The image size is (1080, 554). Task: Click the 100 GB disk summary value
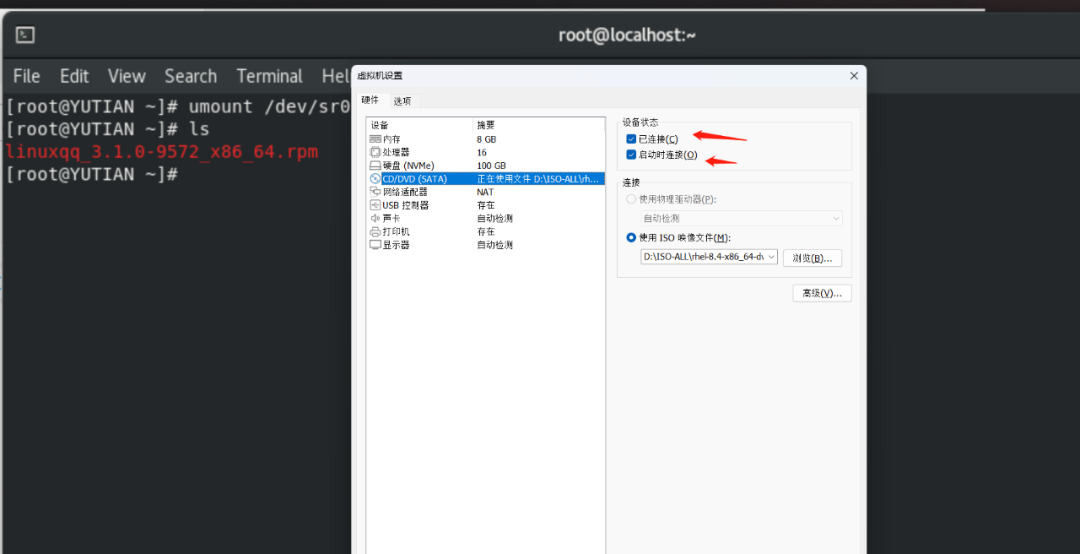pyautogui.click(x=491, y=165)
